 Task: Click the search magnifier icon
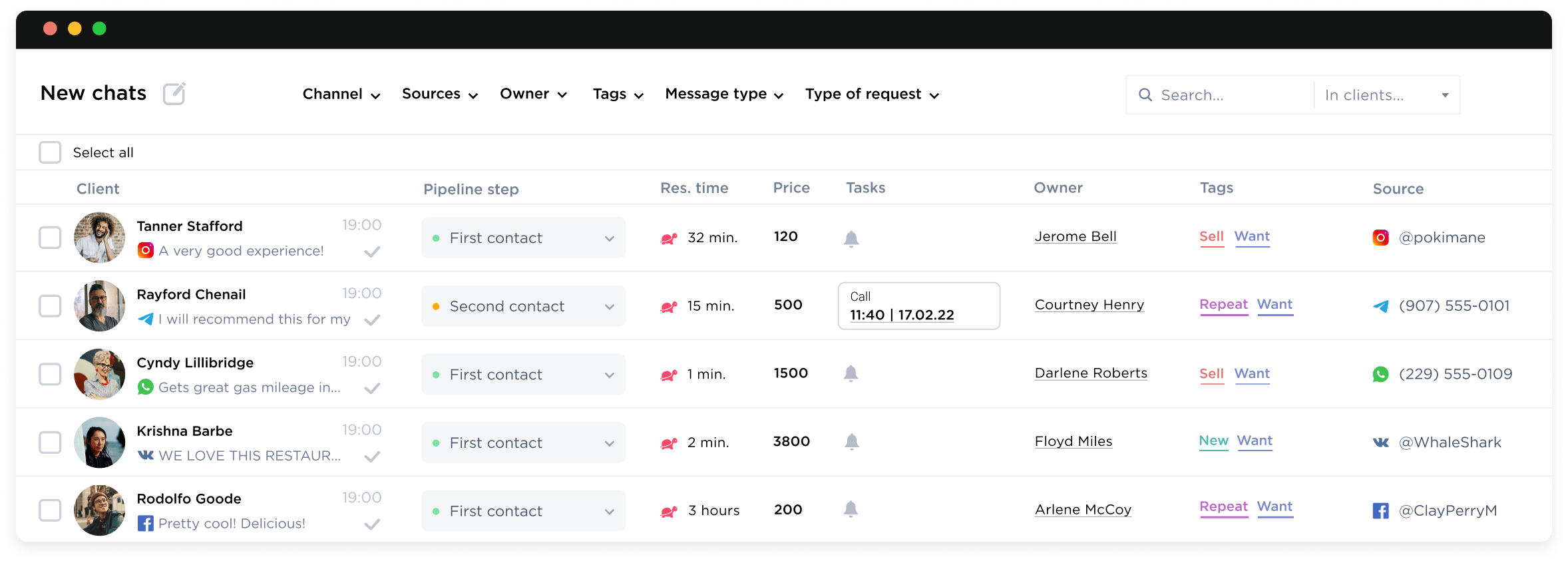coord(1145,95)
